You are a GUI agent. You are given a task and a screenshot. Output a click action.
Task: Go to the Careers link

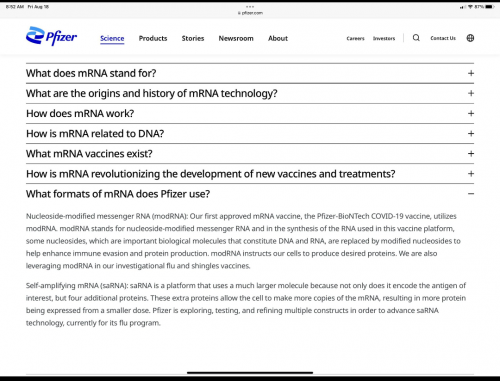click(x=355, y=38)
